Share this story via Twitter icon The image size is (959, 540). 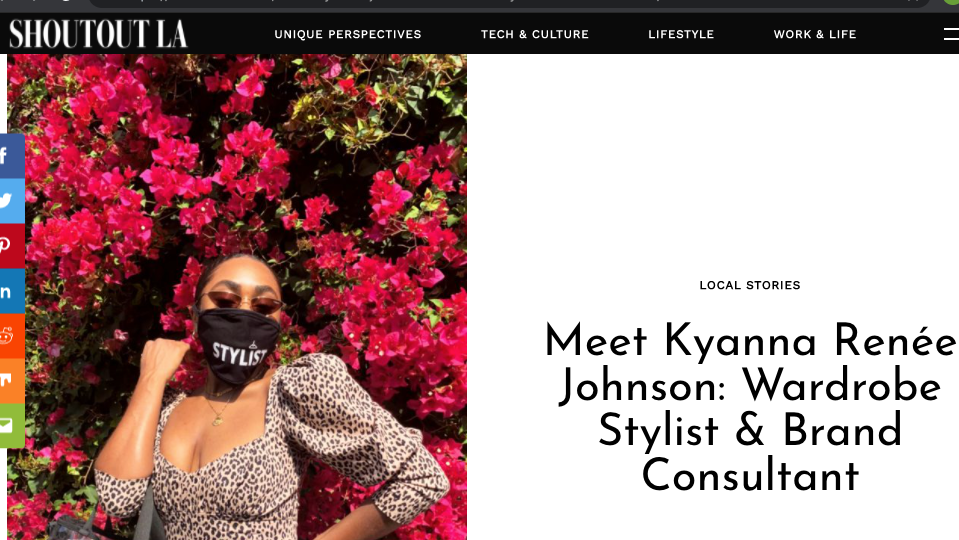tap(11, 201)
